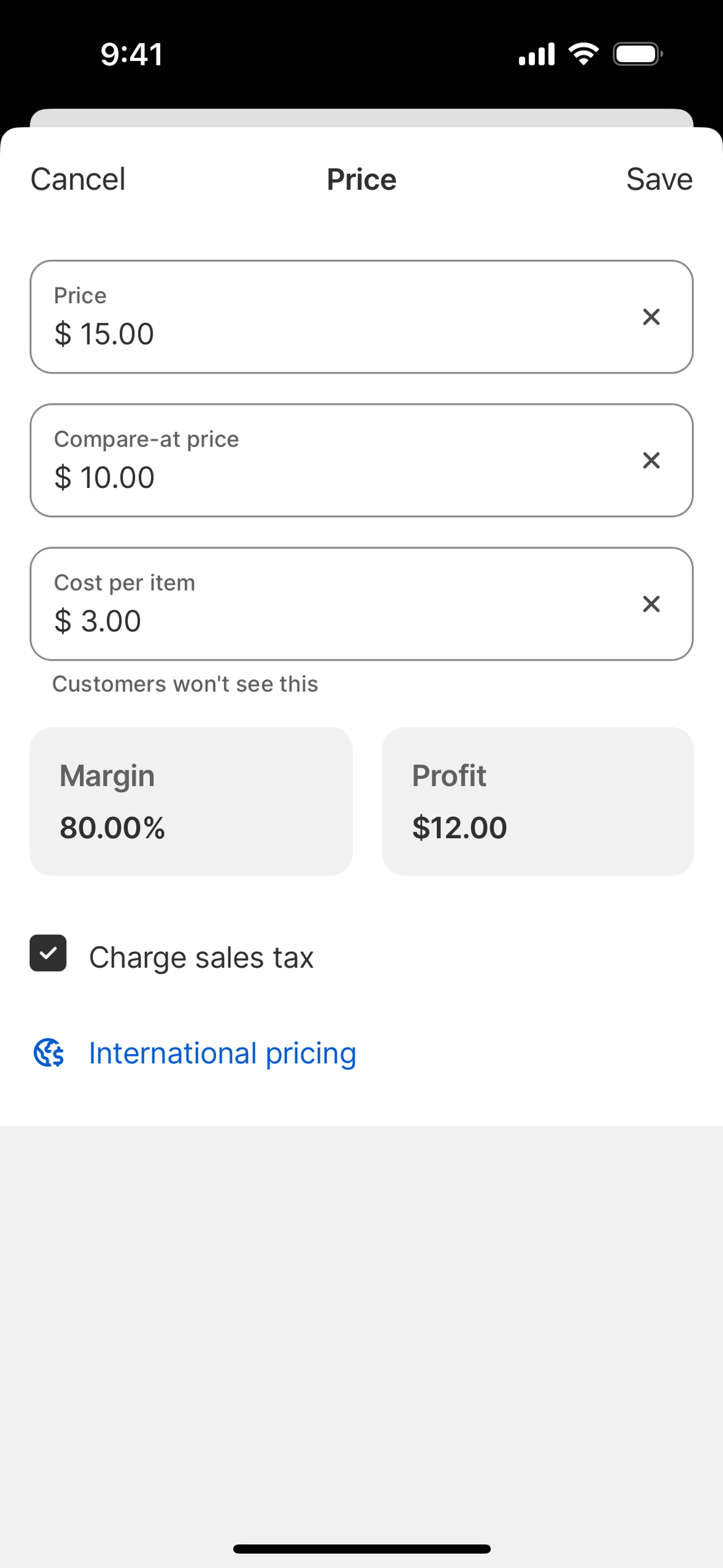Tap the cellular signal bars icon
This screenshot has width=723, height=1568.
536,54
